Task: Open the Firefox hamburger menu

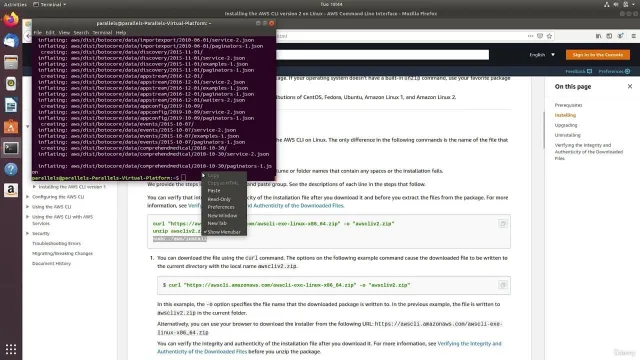Action: [633, 36]
